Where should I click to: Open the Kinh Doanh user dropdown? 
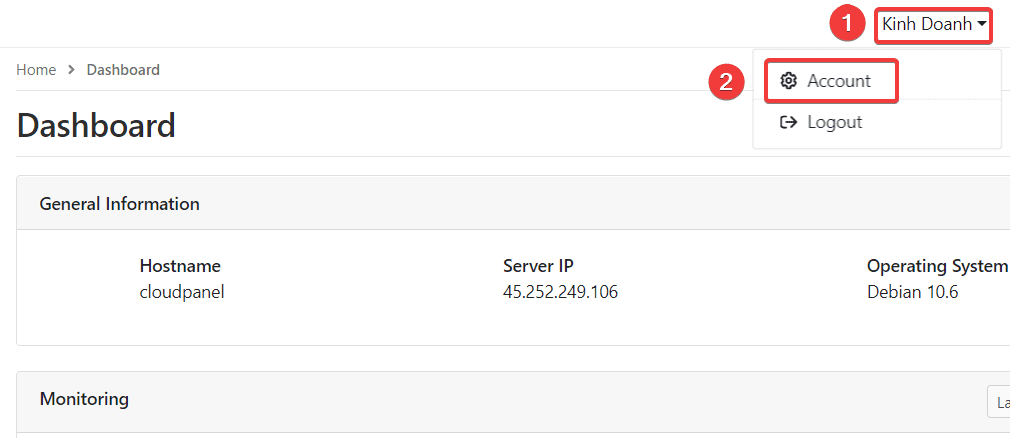[933, 25]
